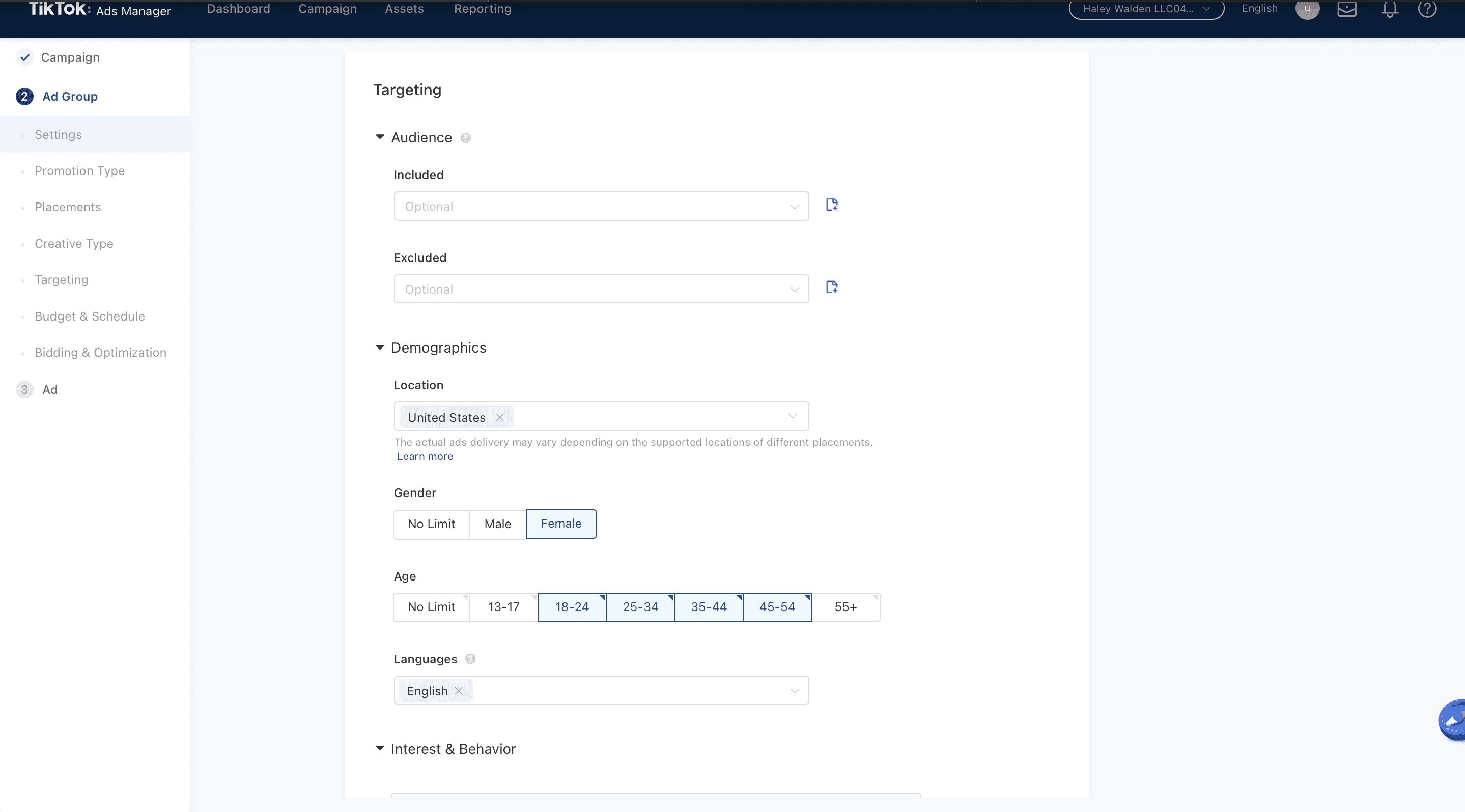
Task: Deselect the 18-24 age range
Action: 572,607
